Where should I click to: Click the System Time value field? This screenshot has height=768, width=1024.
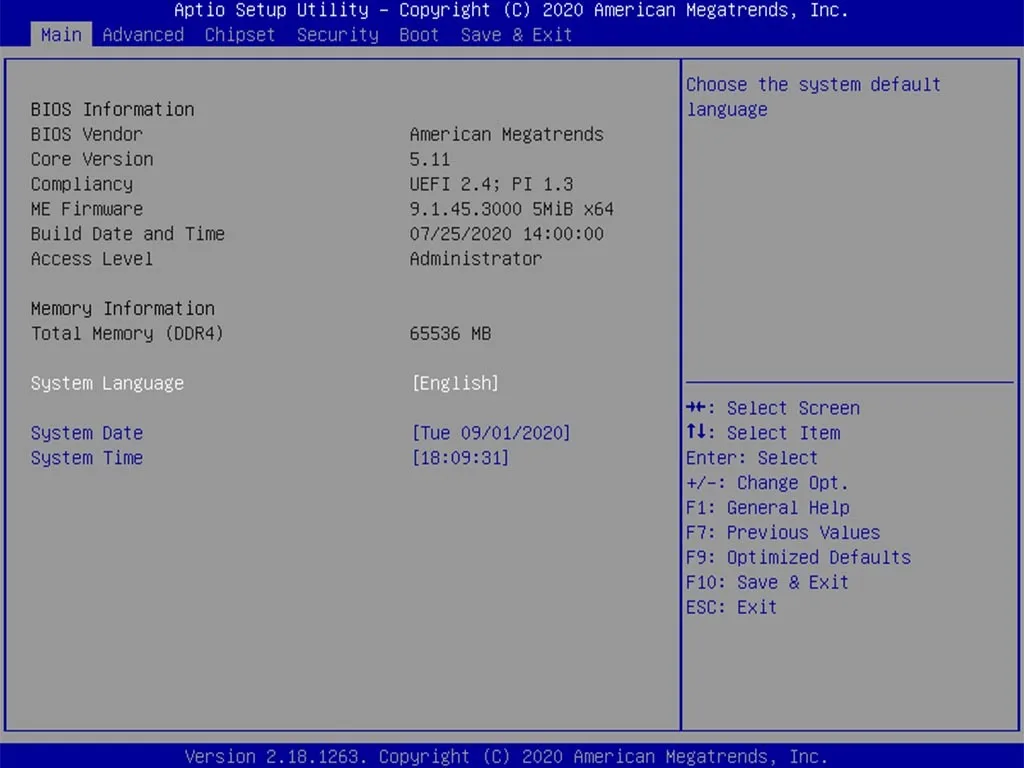coord(460,458)
